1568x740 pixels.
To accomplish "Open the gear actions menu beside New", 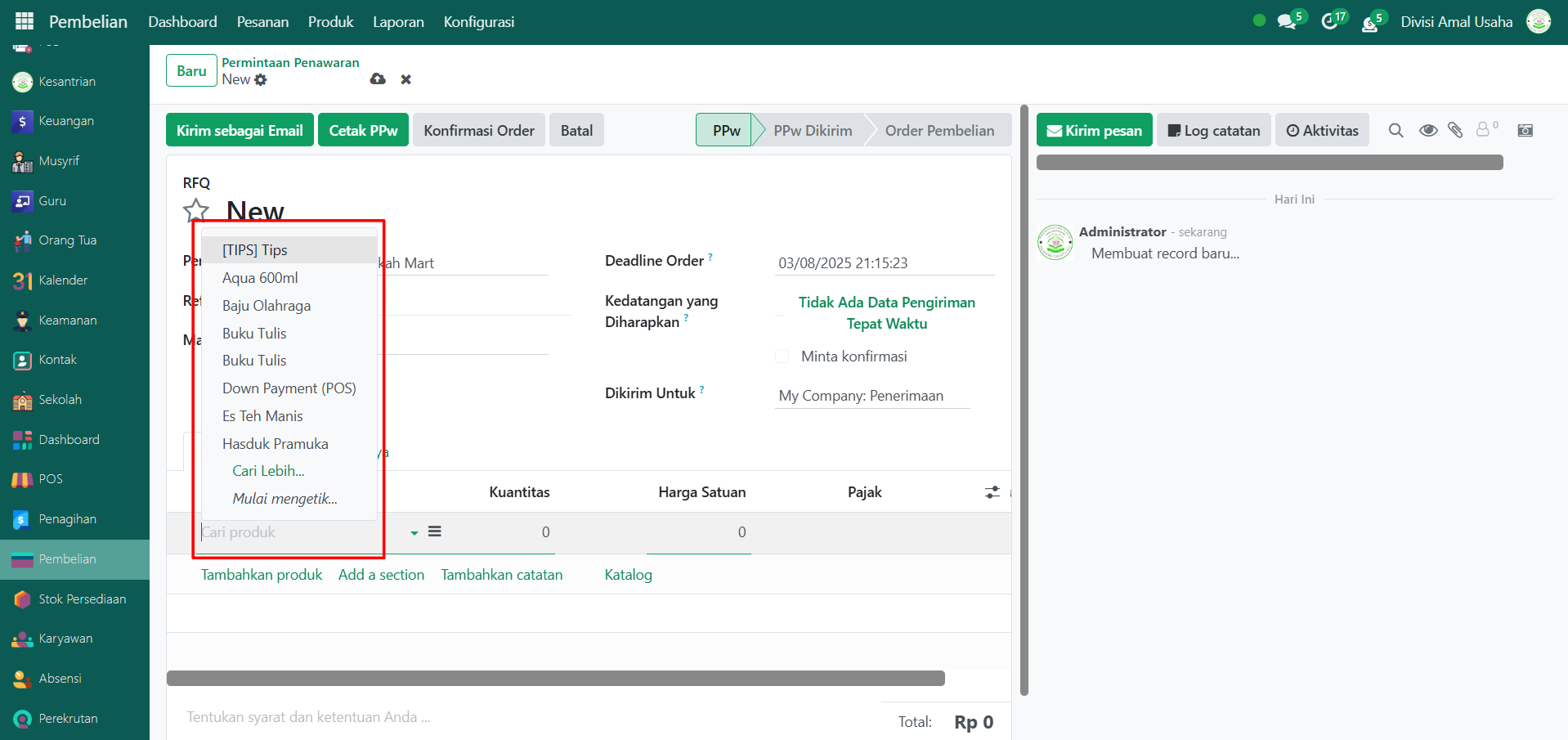I will (261, 80).
